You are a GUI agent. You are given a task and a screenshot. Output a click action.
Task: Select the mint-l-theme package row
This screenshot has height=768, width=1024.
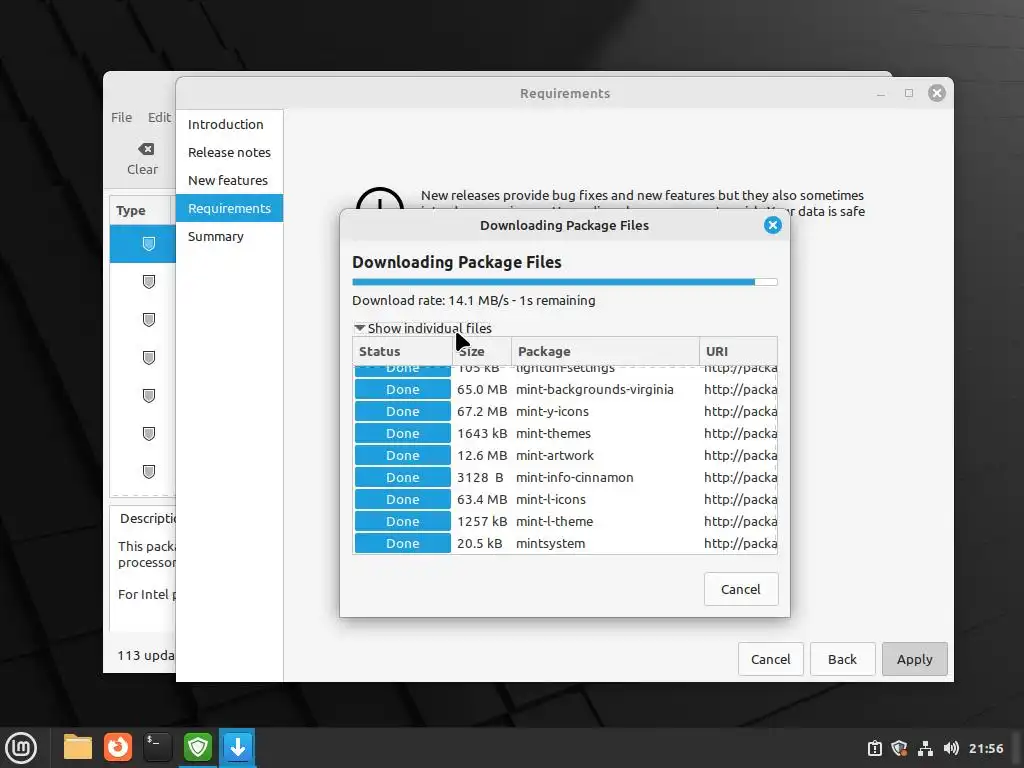tap(565, 521)
